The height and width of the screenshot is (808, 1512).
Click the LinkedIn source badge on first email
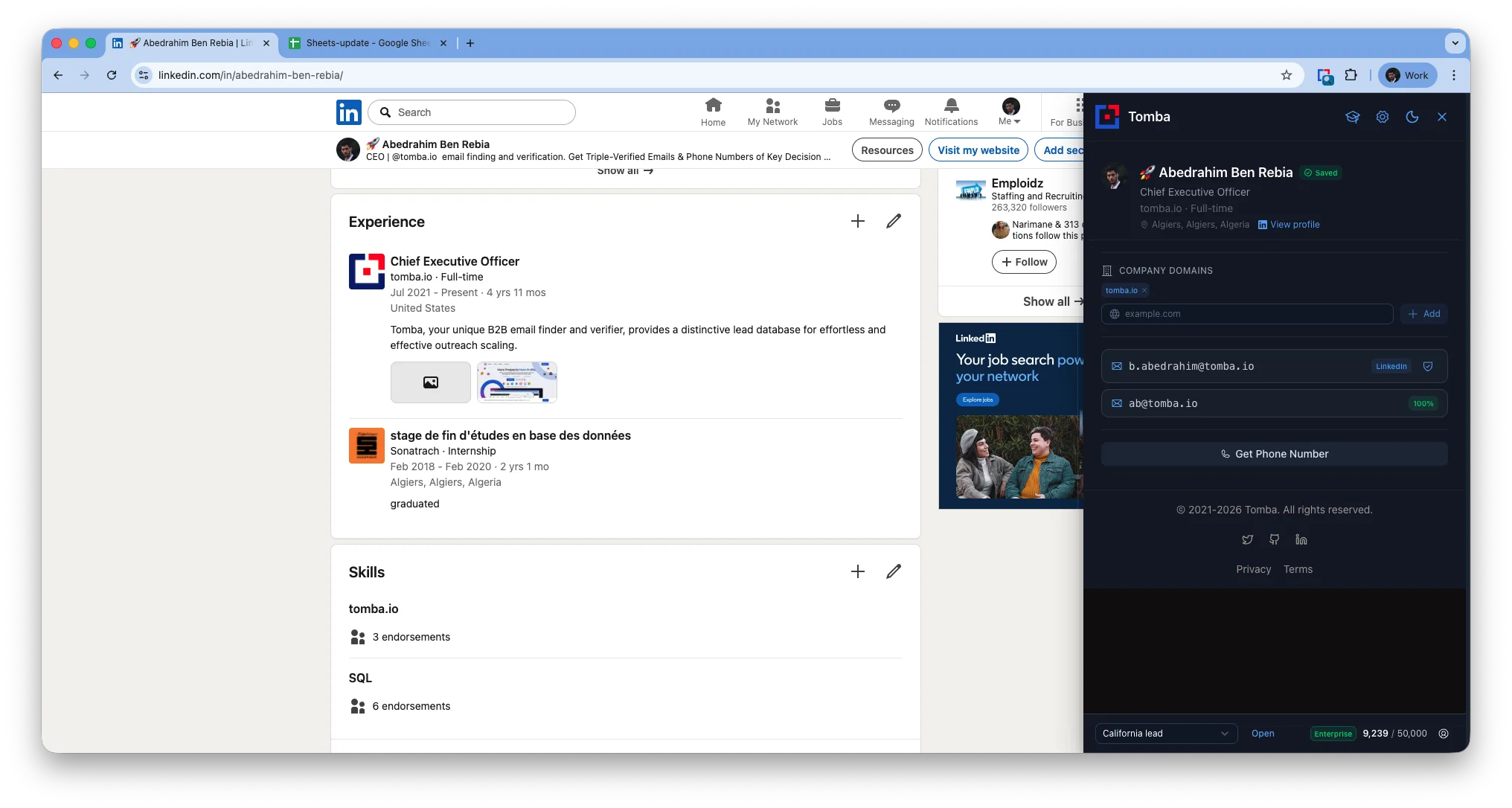click(1391, 366)
